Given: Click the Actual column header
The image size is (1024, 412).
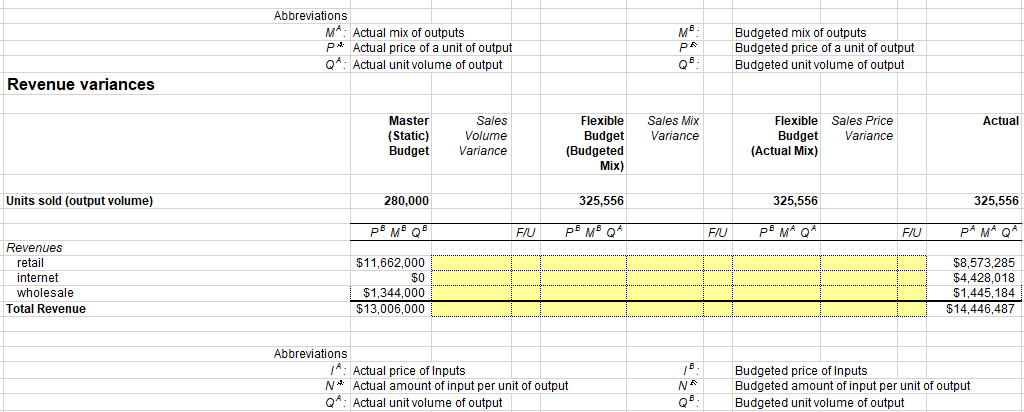Looking at the screenshot, I should tap(1000, 121).
